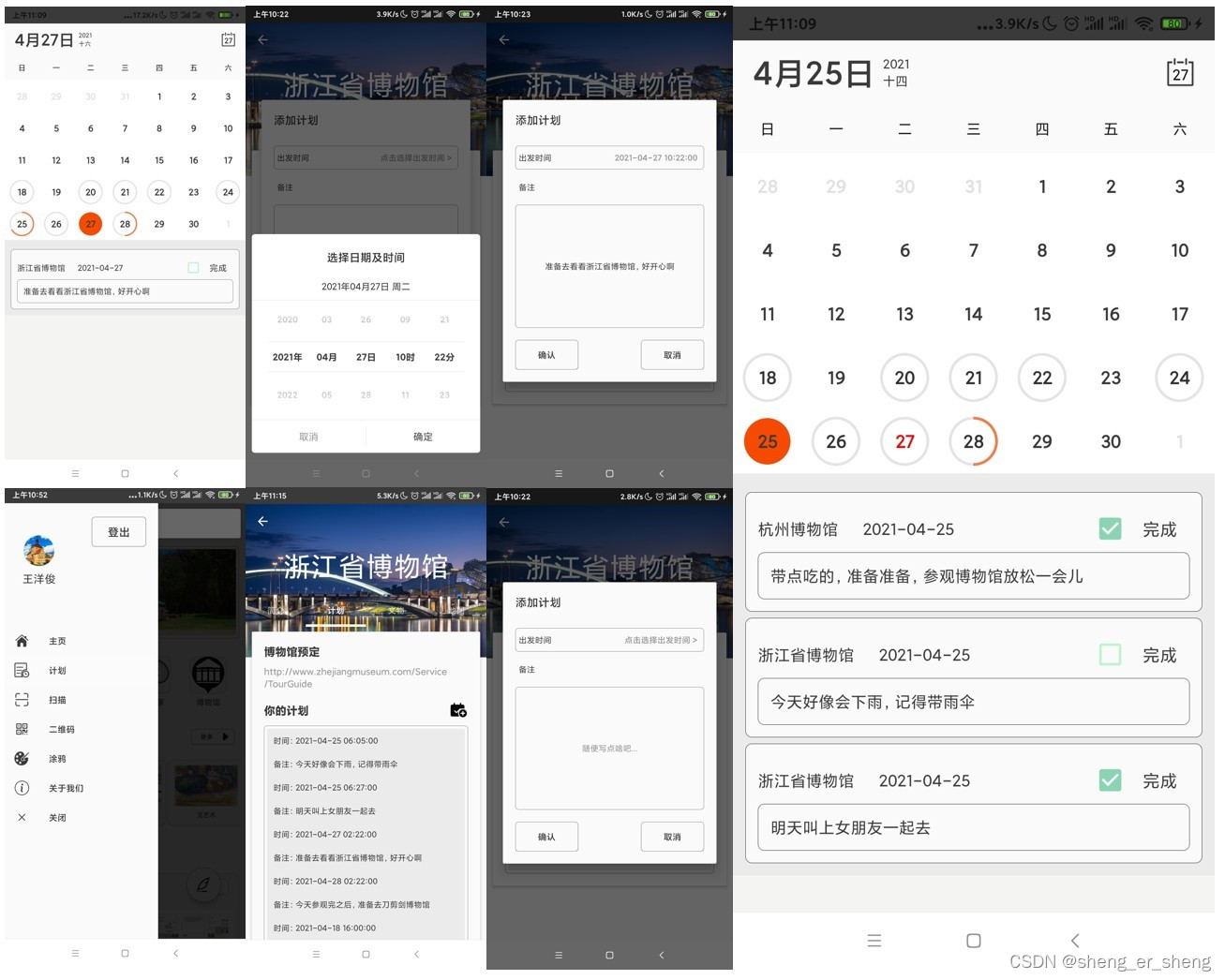
Task: Pick hour 11 in the date picker
Action: (x=405, y=395)
